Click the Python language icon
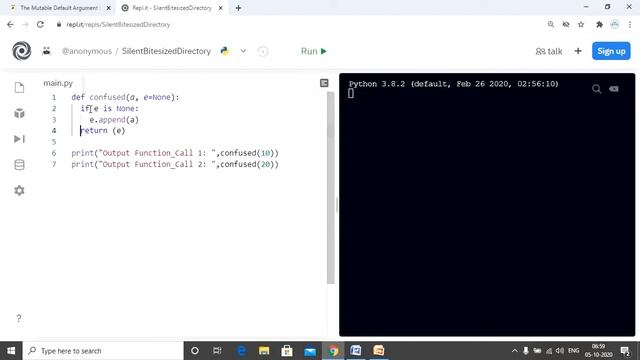640x360 pixels. coord(224,51)
